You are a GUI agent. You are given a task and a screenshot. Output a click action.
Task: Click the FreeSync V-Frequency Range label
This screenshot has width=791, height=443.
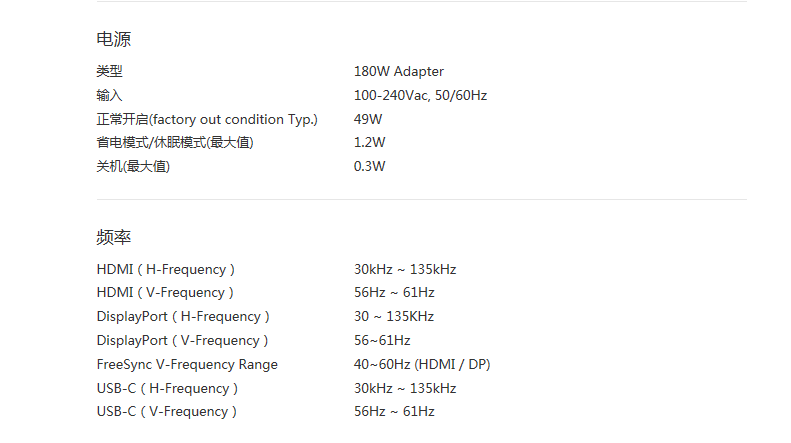[187, 365]
